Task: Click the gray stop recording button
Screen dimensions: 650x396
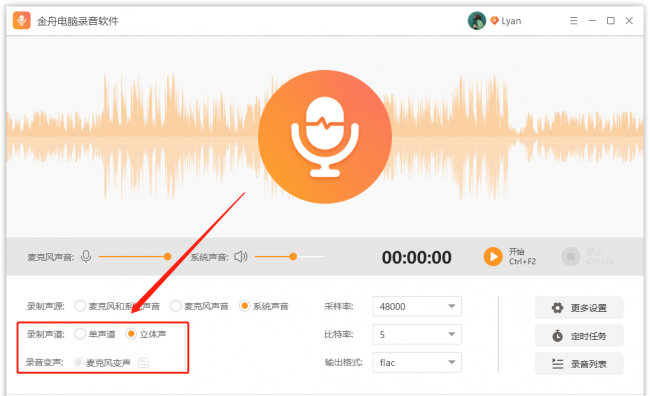Action: pyautogui.click(x=571, y=257)
